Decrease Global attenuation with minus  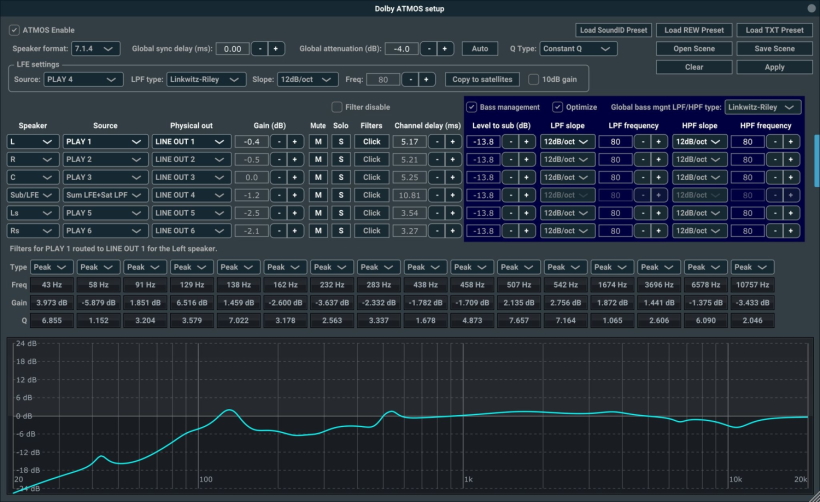tap(429, 49)
